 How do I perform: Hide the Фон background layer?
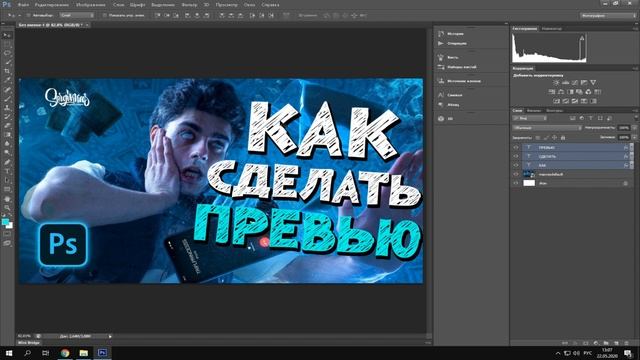pyautogui.click(x=516, y=183)
